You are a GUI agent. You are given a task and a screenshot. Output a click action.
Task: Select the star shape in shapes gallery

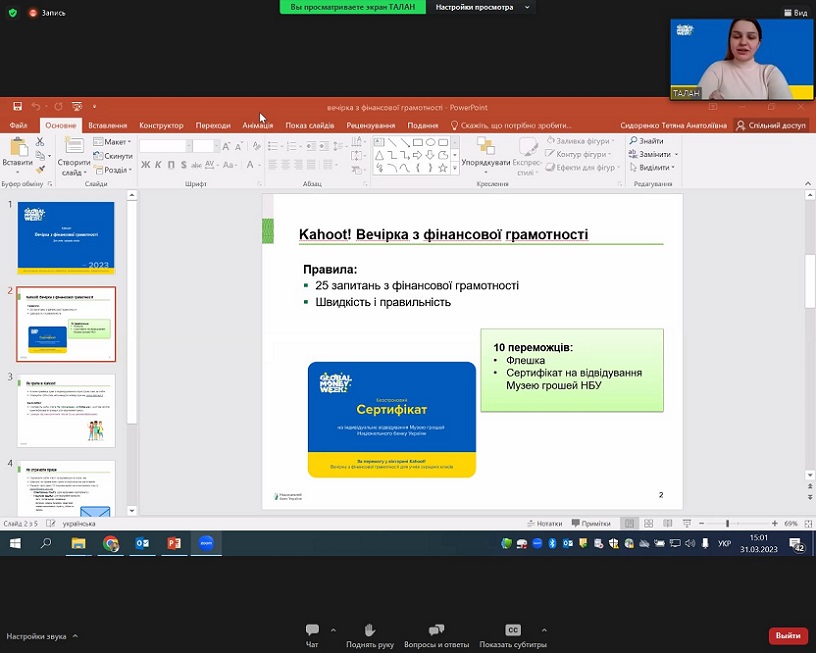(443, 168)
